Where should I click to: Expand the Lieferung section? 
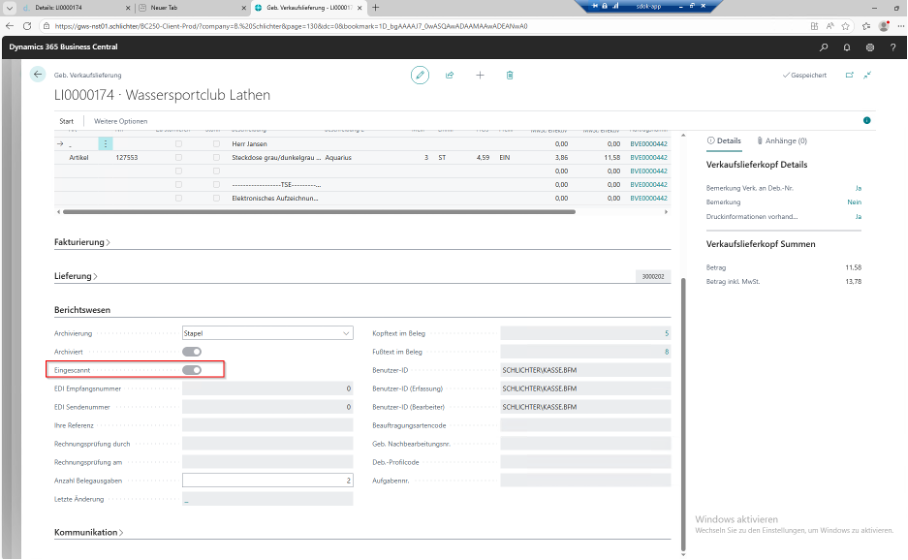coord(76,276)
